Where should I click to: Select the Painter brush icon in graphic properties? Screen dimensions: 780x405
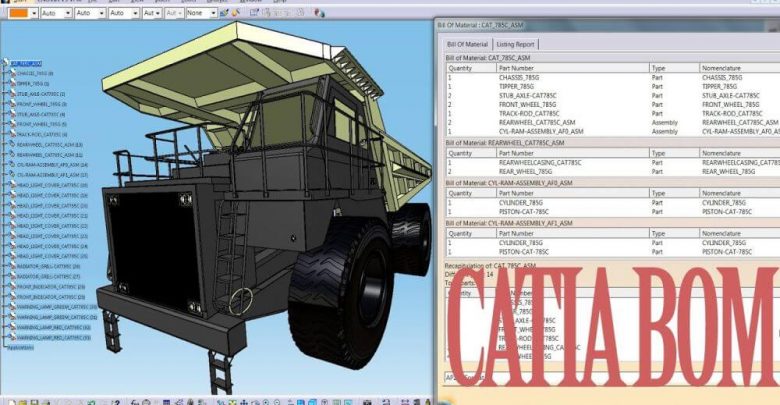pos(224,13)
